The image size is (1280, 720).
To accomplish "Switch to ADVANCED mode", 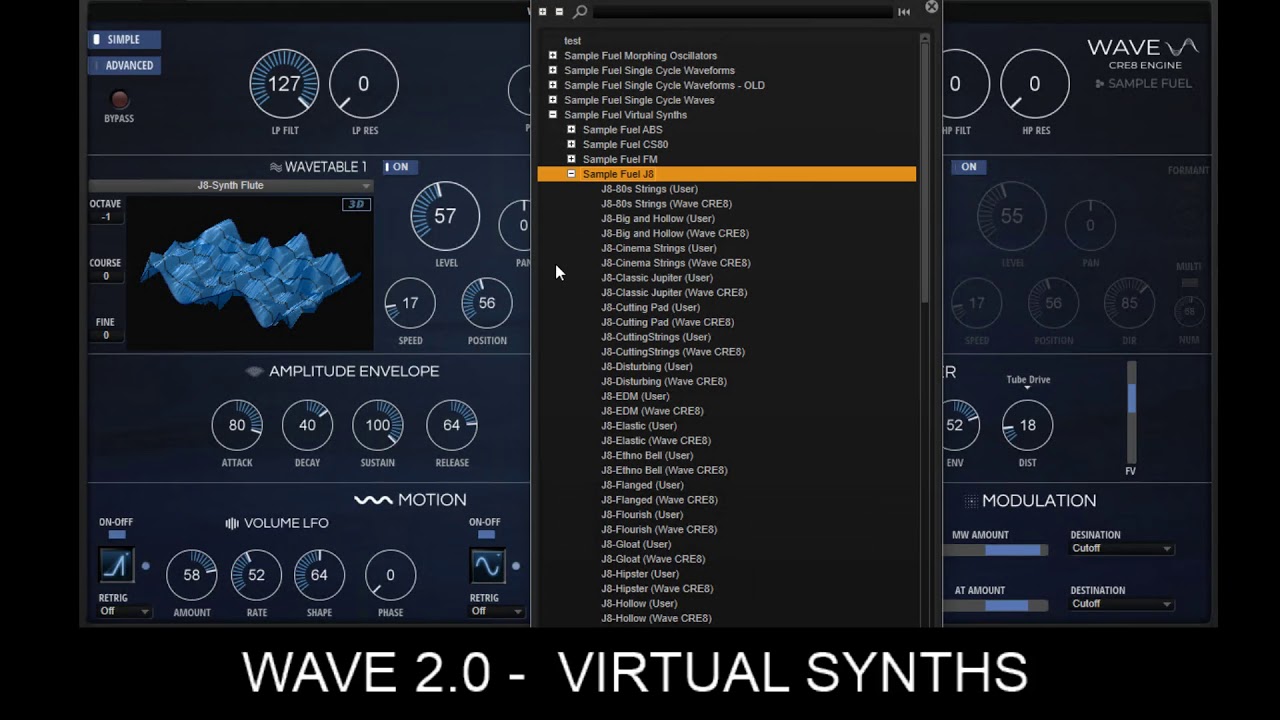I will 124,65.
